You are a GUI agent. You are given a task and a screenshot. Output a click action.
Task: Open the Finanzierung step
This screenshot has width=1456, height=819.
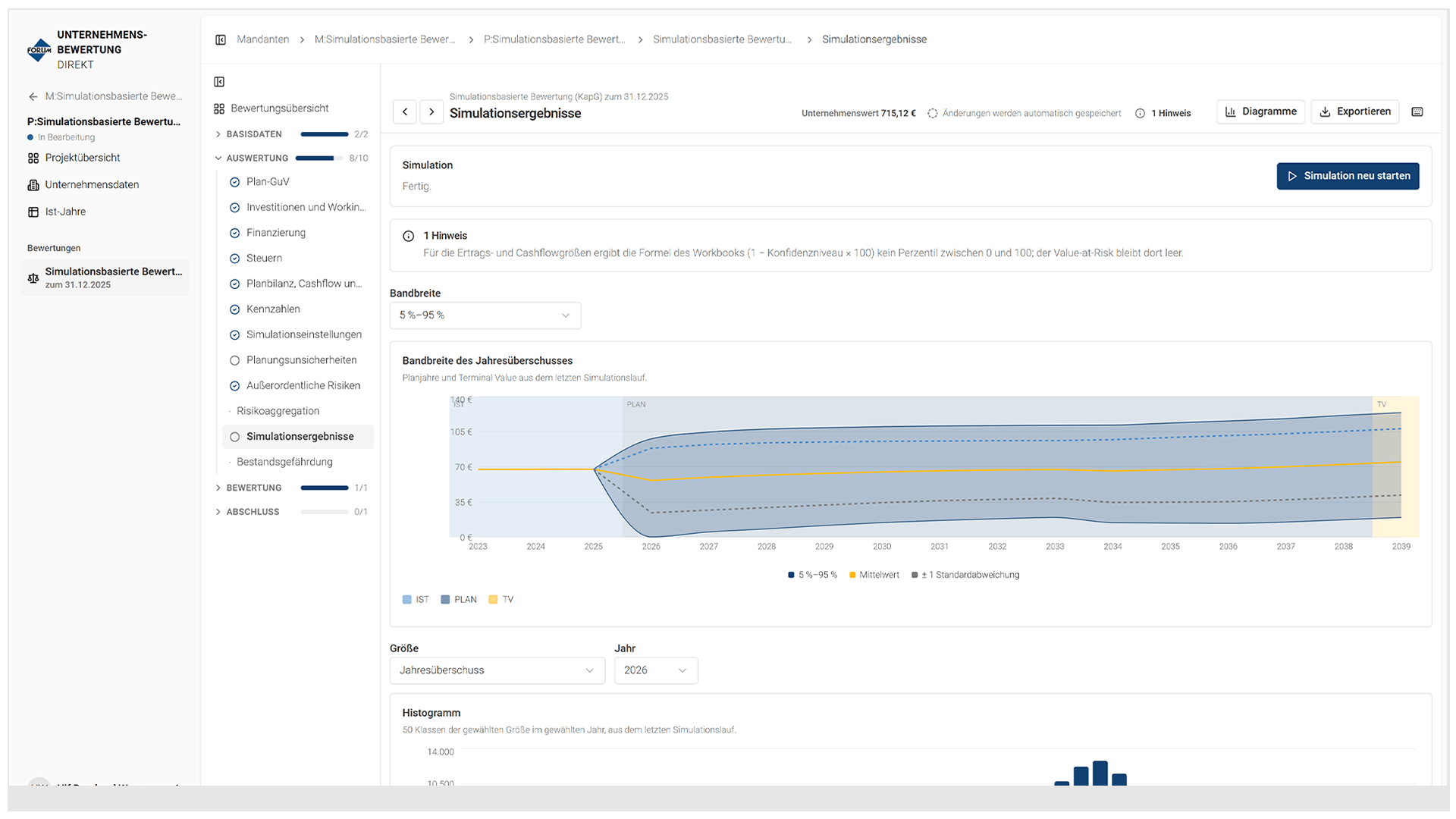[298, 233]
